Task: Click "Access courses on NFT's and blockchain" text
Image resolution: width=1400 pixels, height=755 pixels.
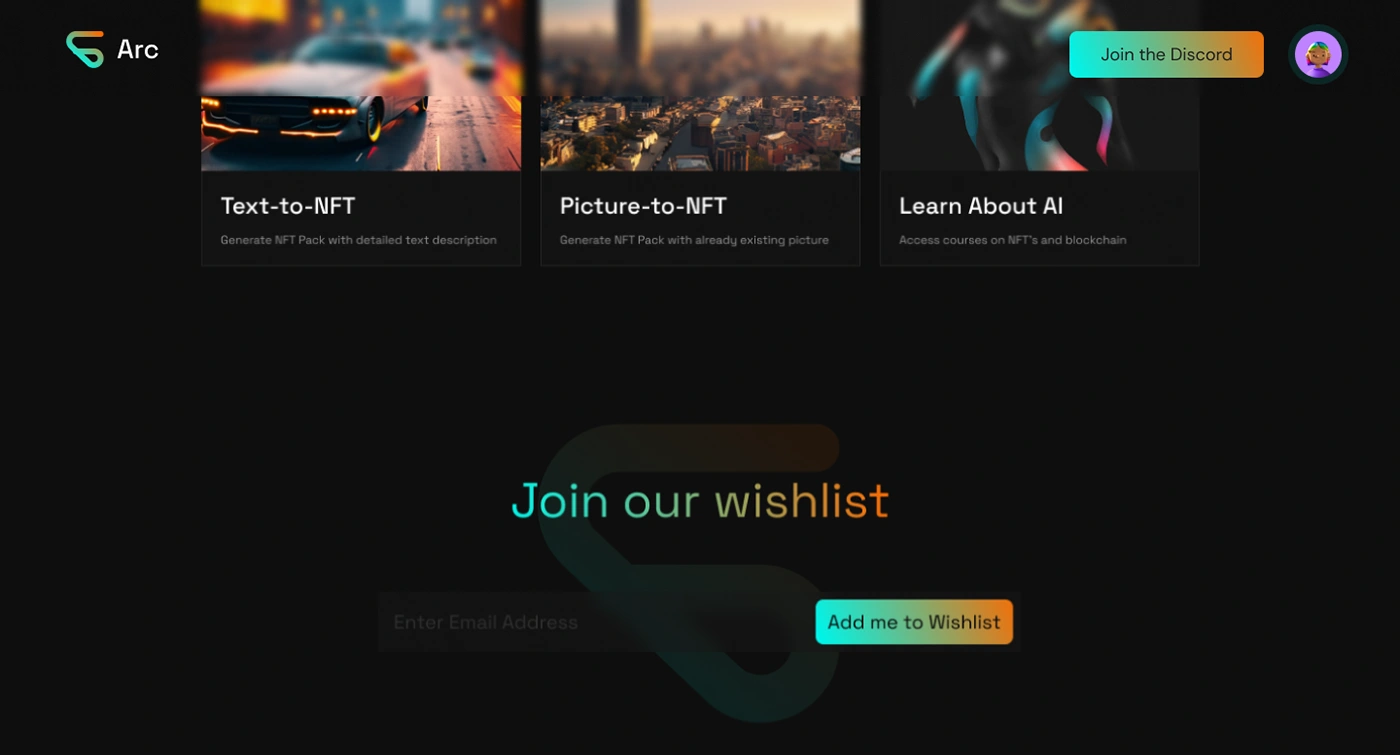Action: click(x=1012, y=240)
